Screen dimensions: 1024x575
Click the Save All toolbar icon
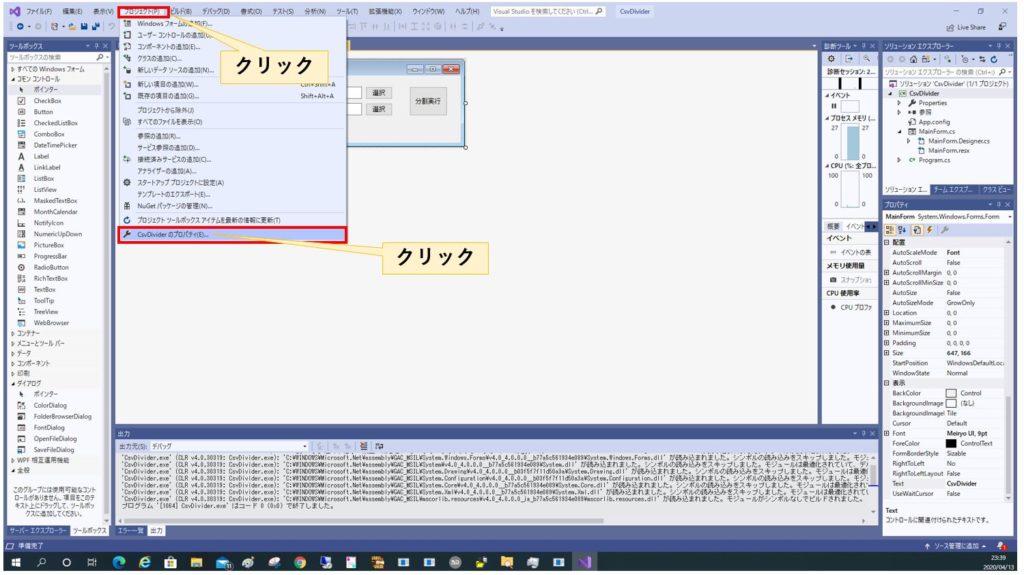pos(95,27)
